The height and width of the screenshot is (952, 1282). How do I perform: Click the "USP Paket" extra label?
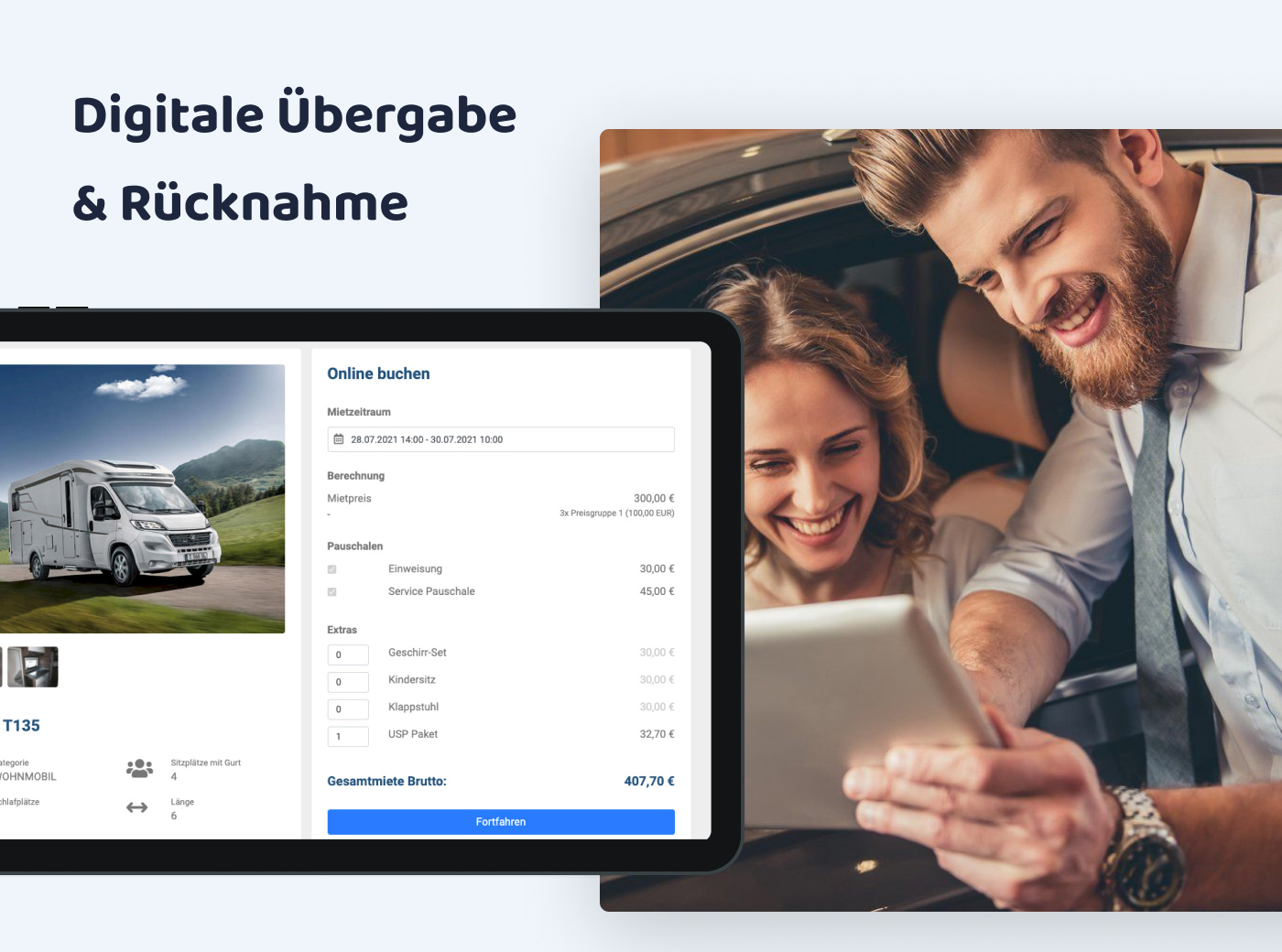(x=413, y=734)
